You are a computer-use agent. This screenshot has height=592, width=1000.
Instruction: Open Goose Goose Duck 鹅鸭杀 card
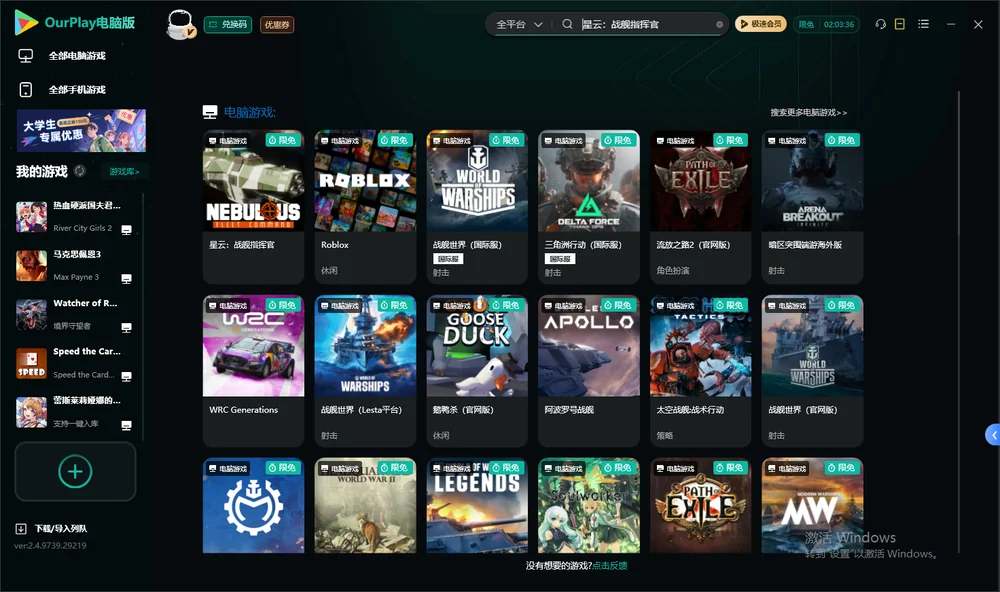click(477, 371)
